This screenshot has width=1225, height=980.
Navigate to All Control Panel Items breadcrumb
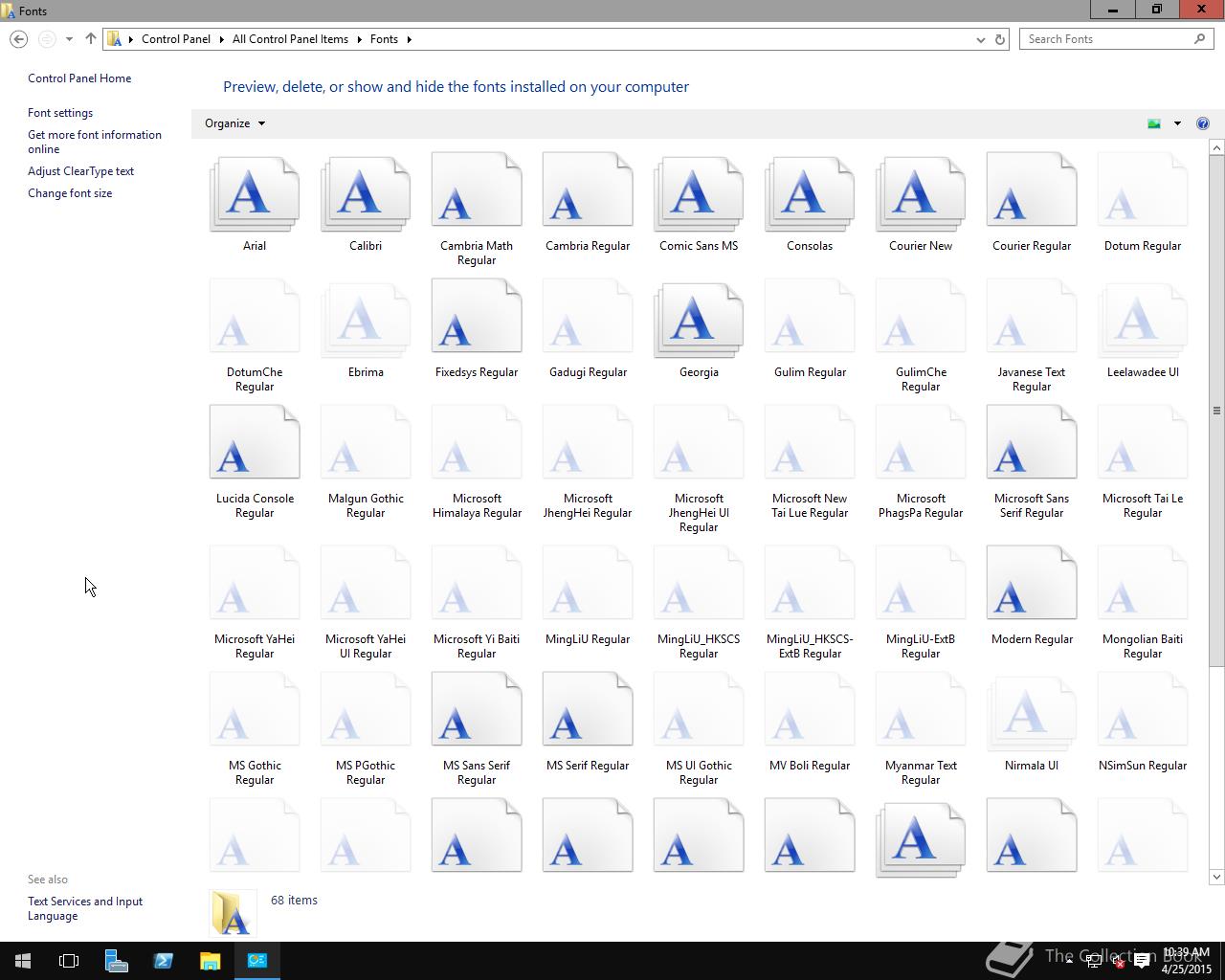pos(290,39)
